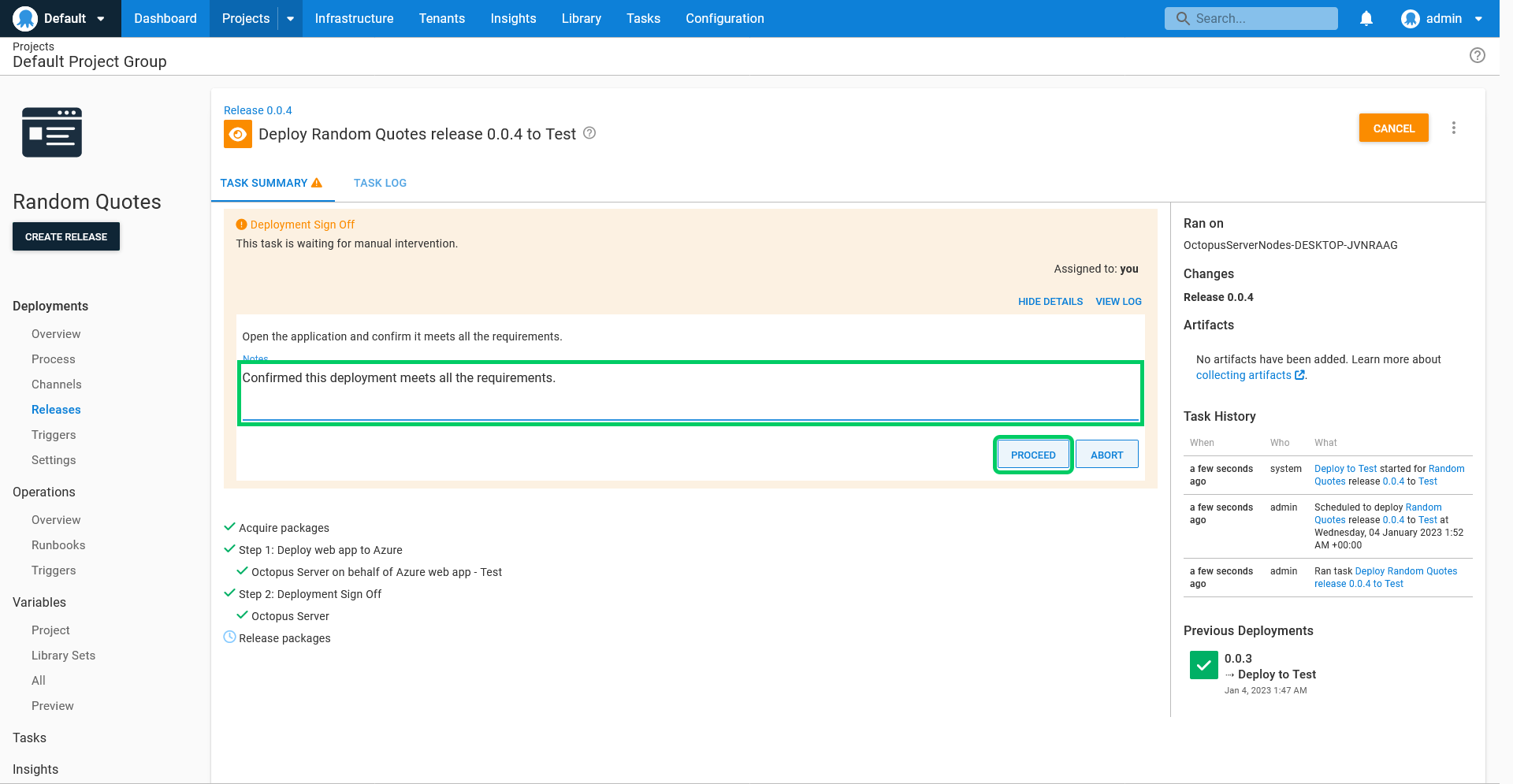Open Deployments Overview in sidebar
The width and height of the screenshot is (1513, 784).
(x=56, y=334)
